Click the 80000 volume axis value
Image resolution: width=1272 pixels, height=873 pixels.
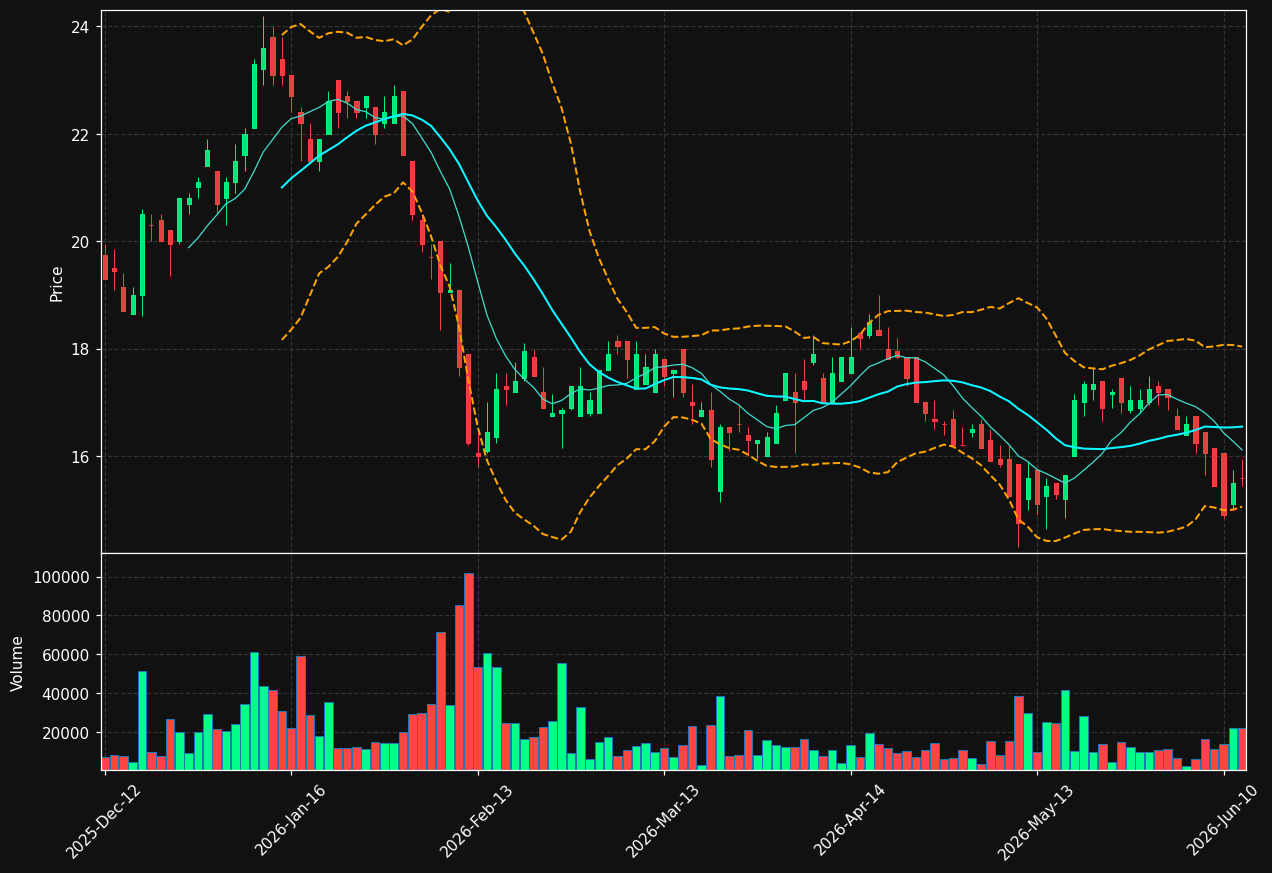[x=66, y=617]
